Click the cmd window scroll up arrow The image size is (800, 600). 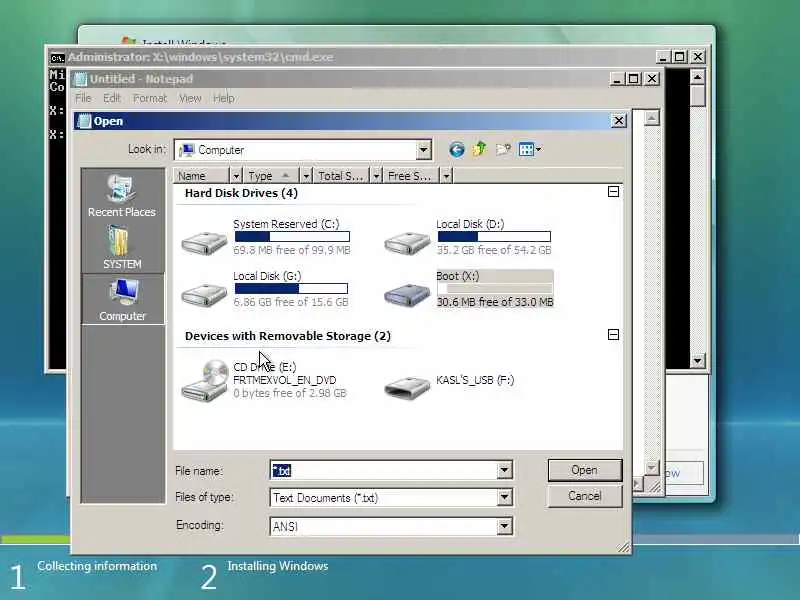tap(697, 77)
